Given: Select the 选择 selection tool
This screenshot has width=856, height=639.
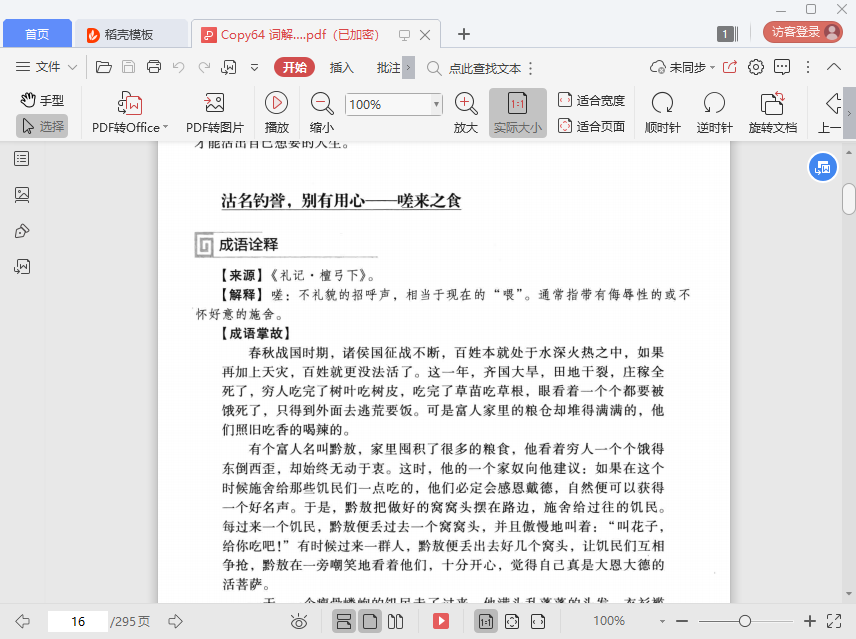Looking at the screenshot, I should 42,126.
